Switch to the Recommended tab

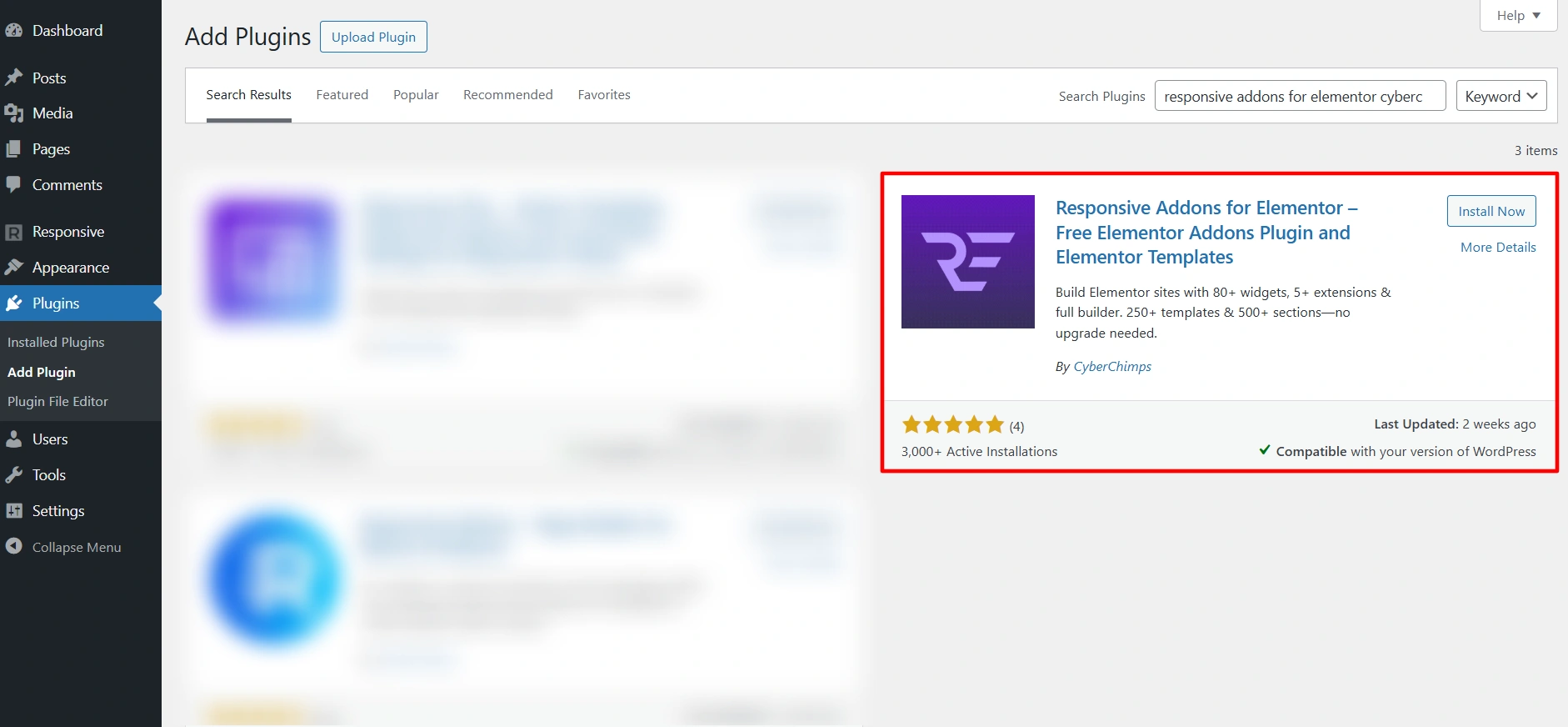508,95
